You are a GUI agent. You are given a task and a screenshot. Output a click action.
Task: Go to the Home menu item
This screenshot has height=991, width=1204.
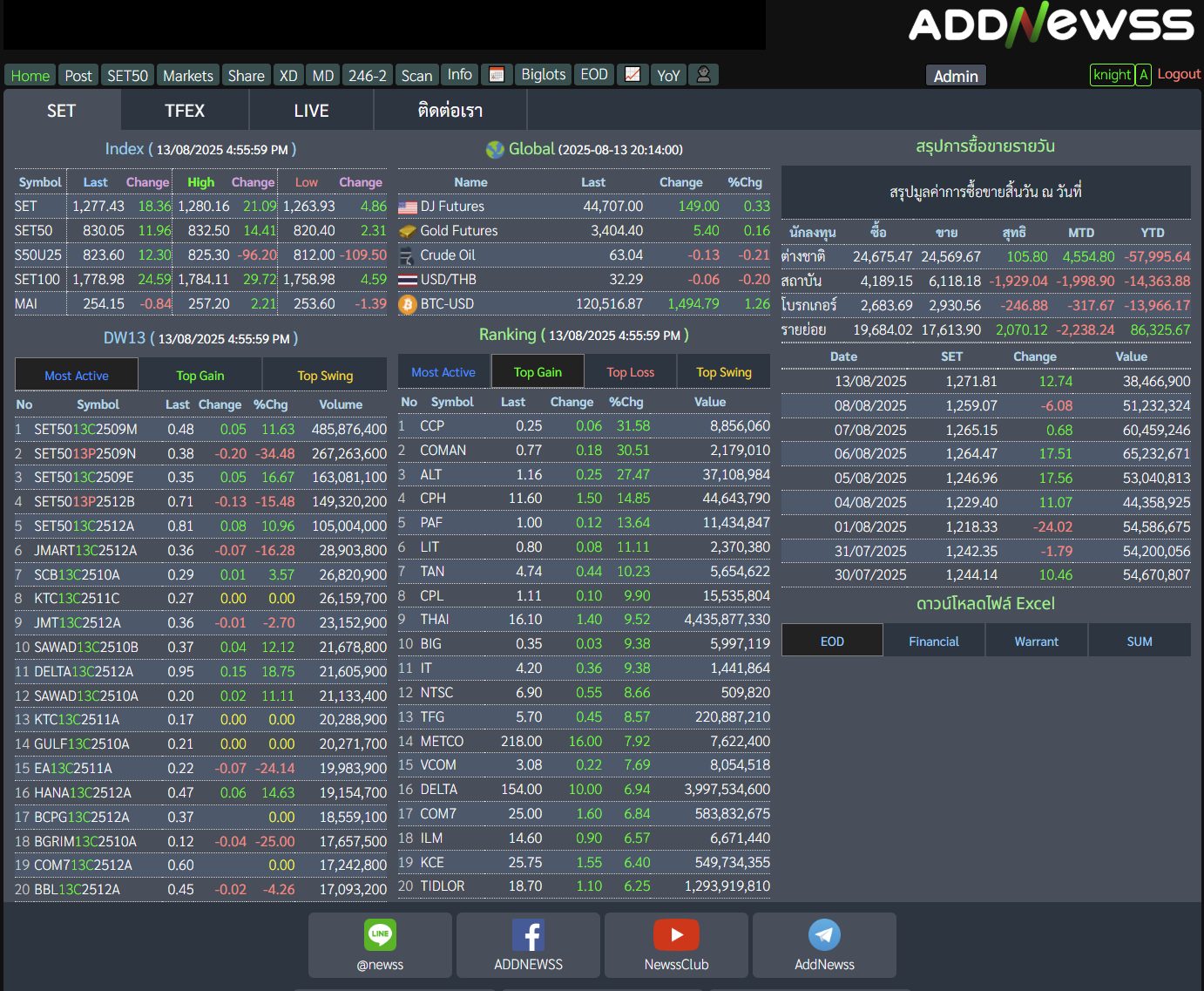(x=30, y=76)
